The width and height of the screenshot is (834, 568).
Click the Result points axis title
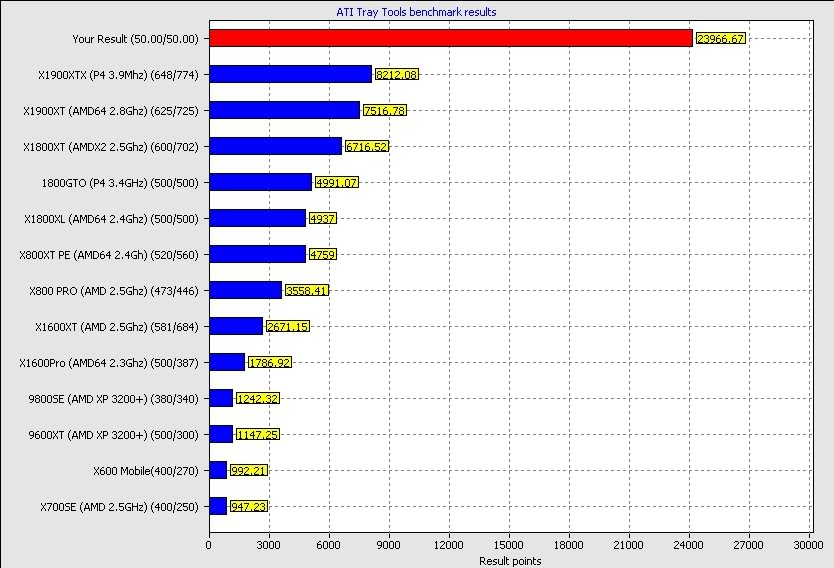tap(509, 560)
